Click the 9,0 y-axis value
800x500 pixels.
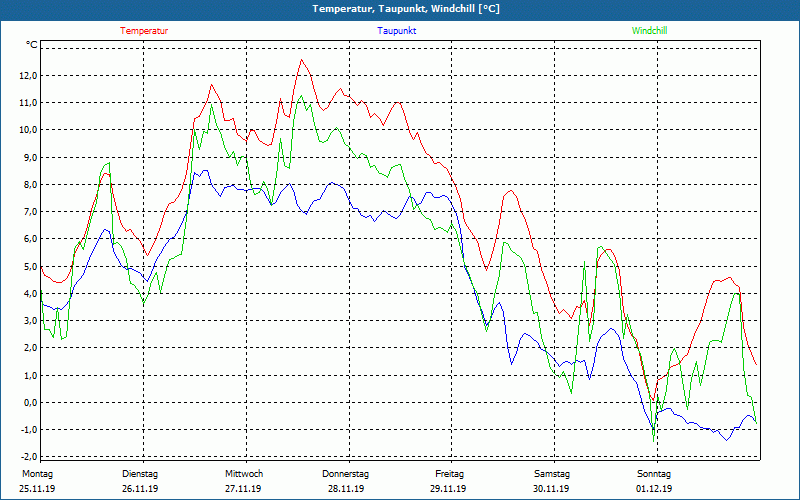[31, 157]
